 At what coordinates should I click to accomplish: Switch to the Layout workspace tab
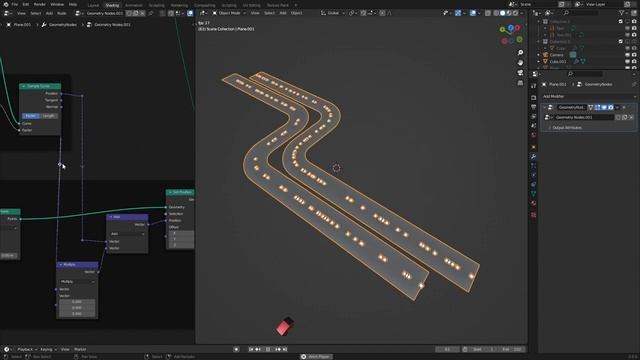click(93, 5)
